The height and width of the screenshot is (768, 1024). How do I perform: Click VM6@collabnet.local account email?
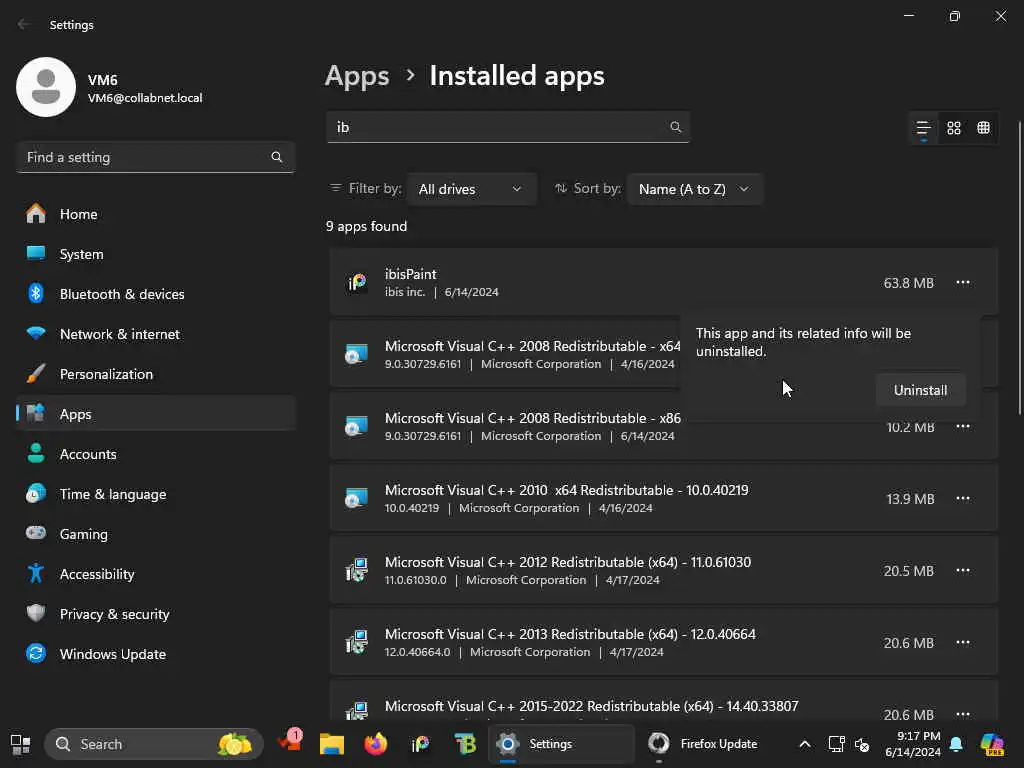tap(145, 98)
